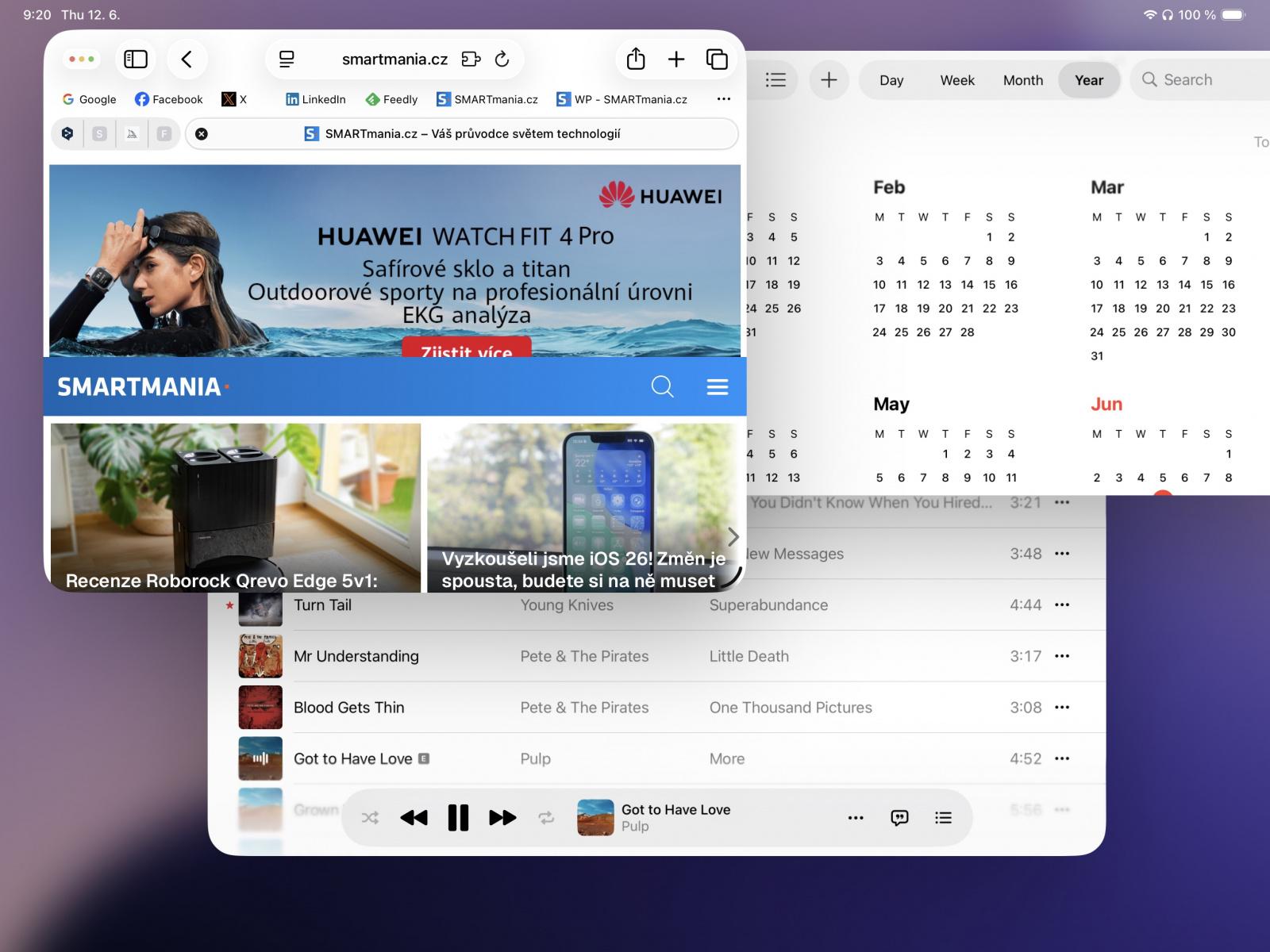Screen dimensions: 1270x952
Task: Open the search on the Smartmania site
Action: 662,386
